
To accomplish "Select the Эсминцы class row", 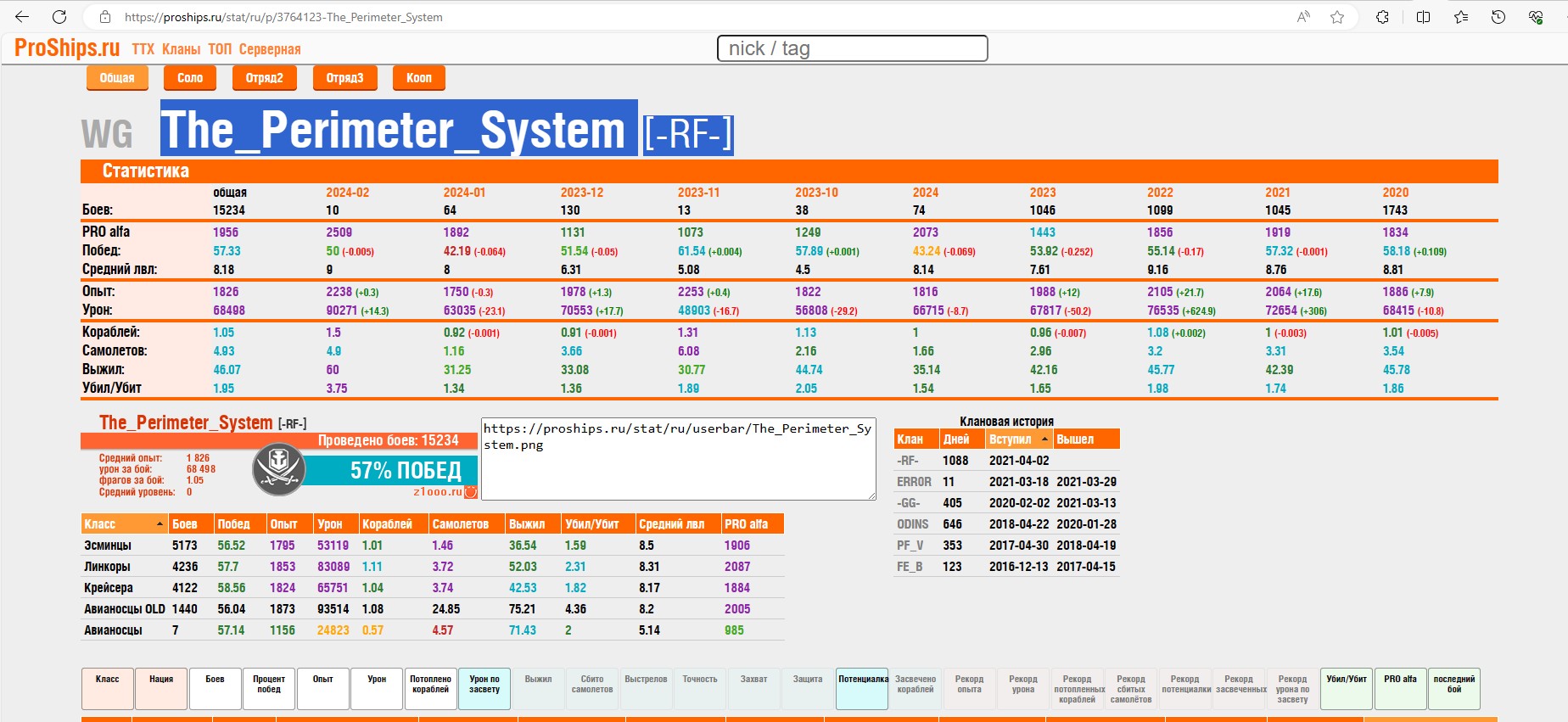I will (433, 546).
